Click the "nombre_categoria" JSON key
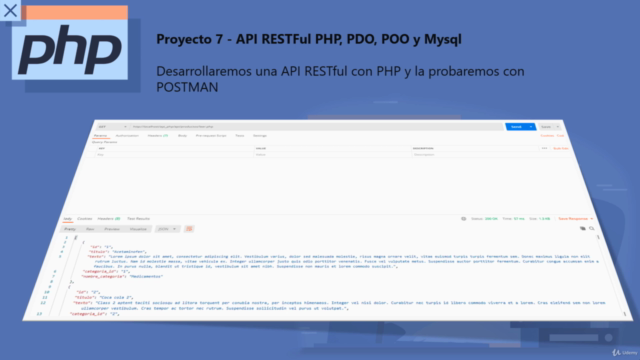Image resolution: width=640 pixels, height=360 pixels. click(x=102, y=276)
